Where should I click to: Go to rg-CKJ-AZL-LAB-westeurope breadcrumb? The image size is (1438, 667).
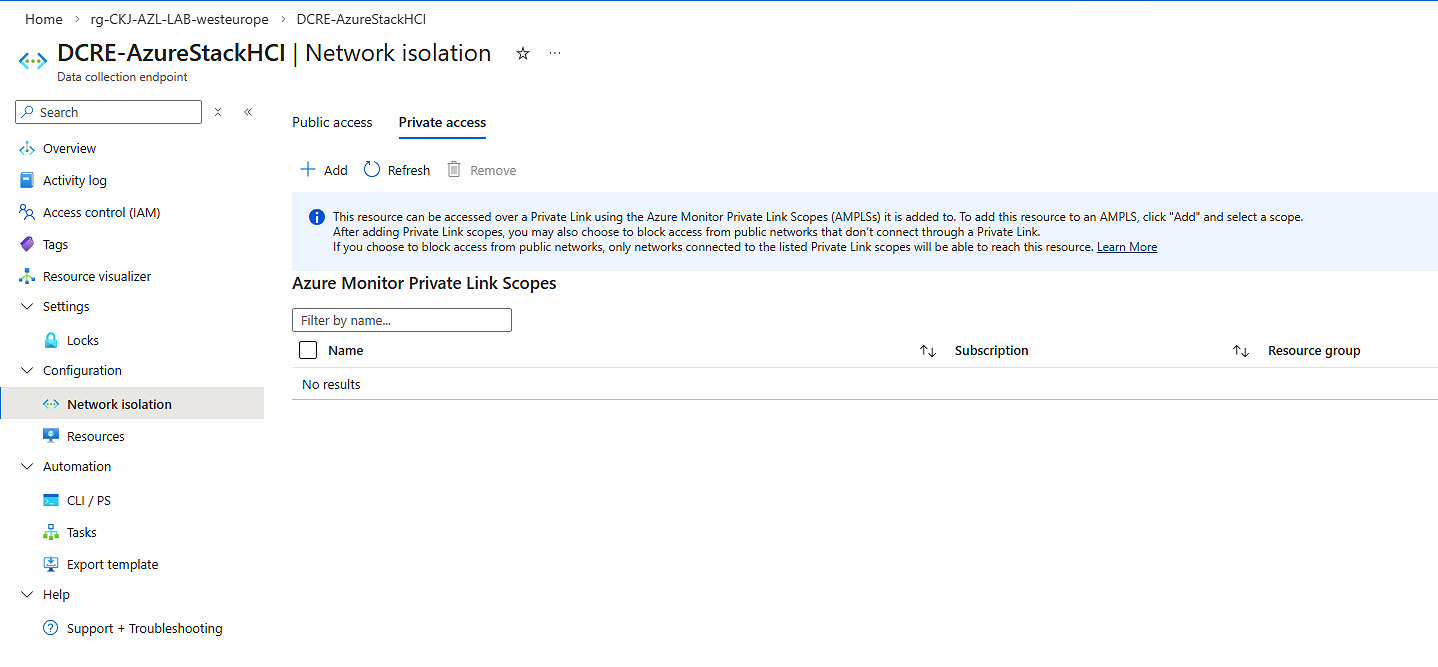pos(179,19)
